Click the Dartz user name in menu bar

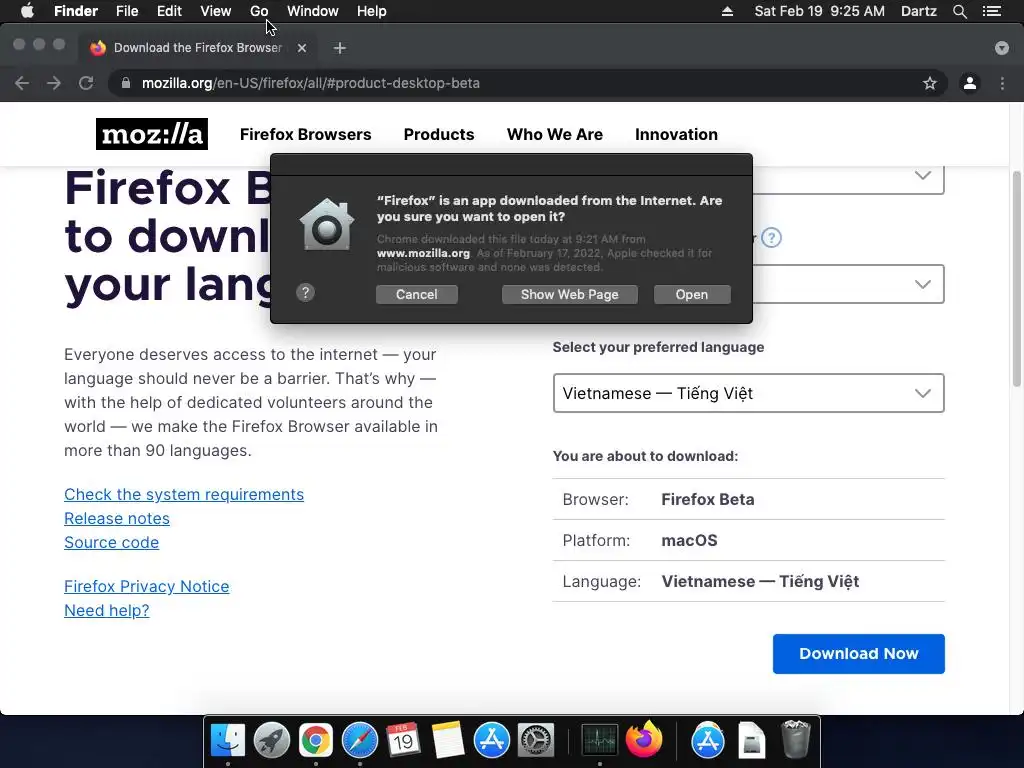point(918,11)
